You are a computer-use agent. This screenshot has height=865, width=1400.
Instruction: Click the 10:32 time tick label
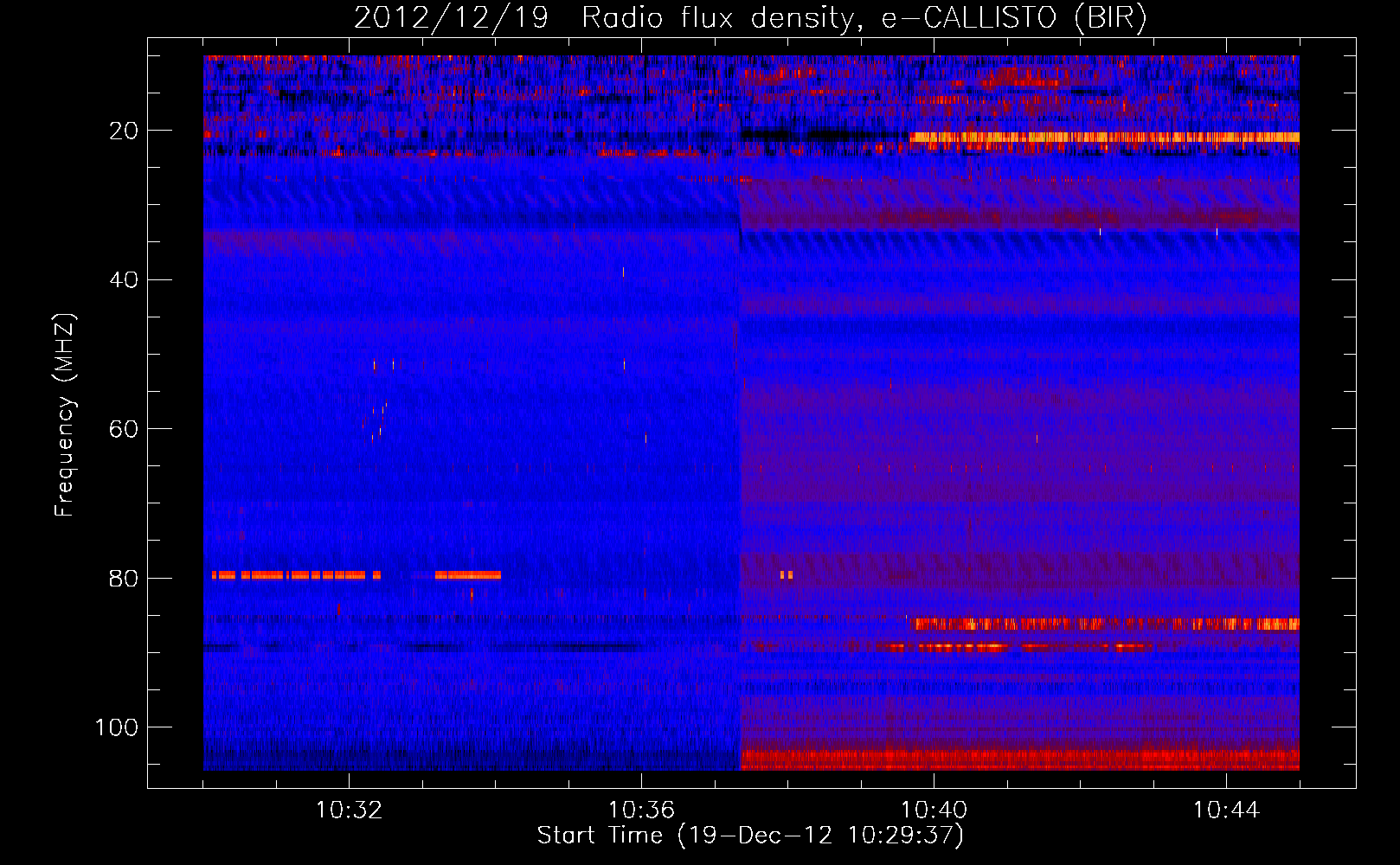[349, 811]
